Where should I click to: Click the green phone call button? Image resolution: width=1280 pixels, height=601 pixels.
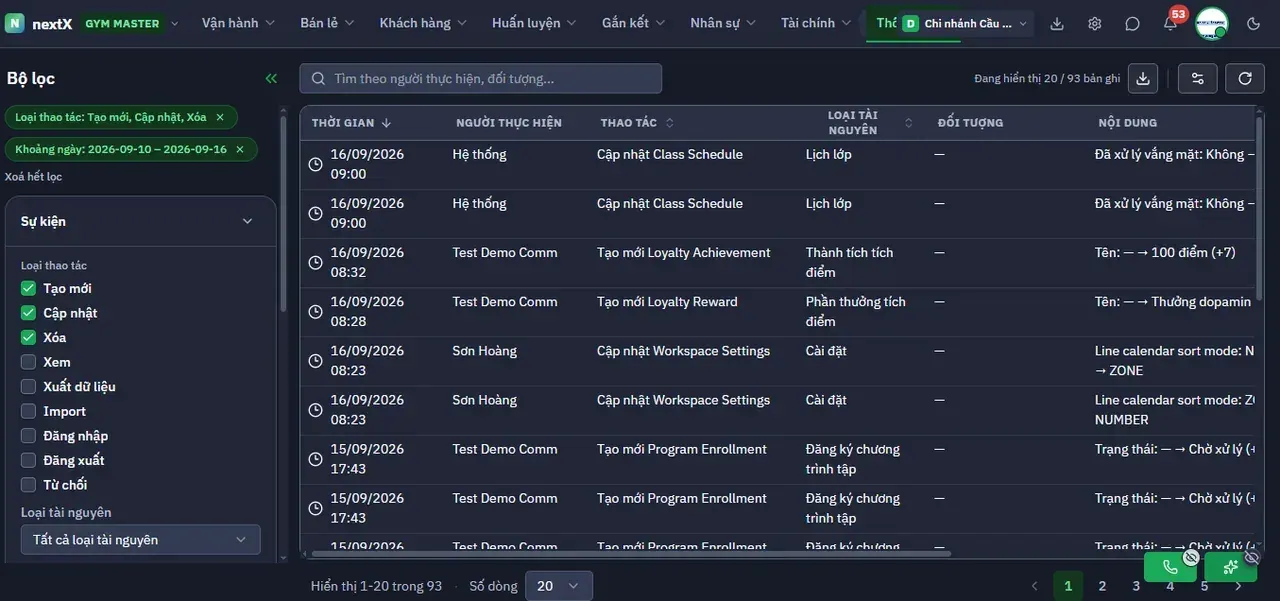click(x=1170, y=567)
